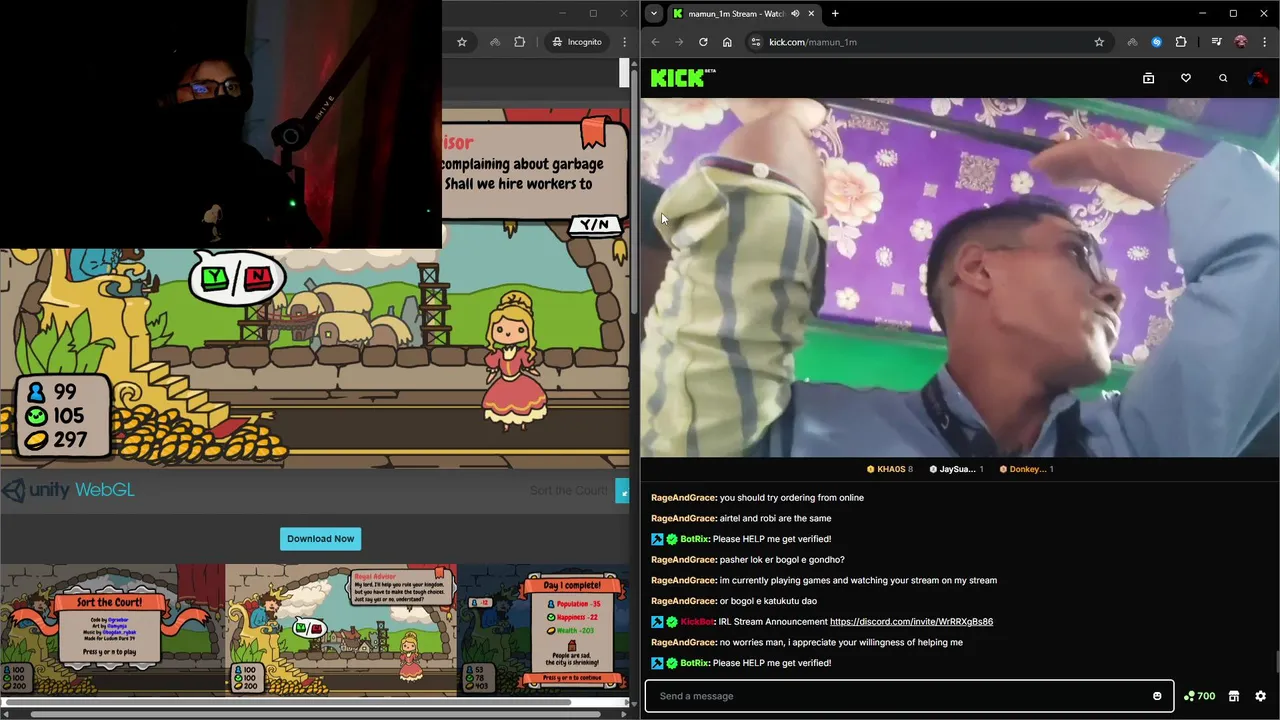Open the discord.com invite link in chat
Screen dimensions: 1280x720
911,622
